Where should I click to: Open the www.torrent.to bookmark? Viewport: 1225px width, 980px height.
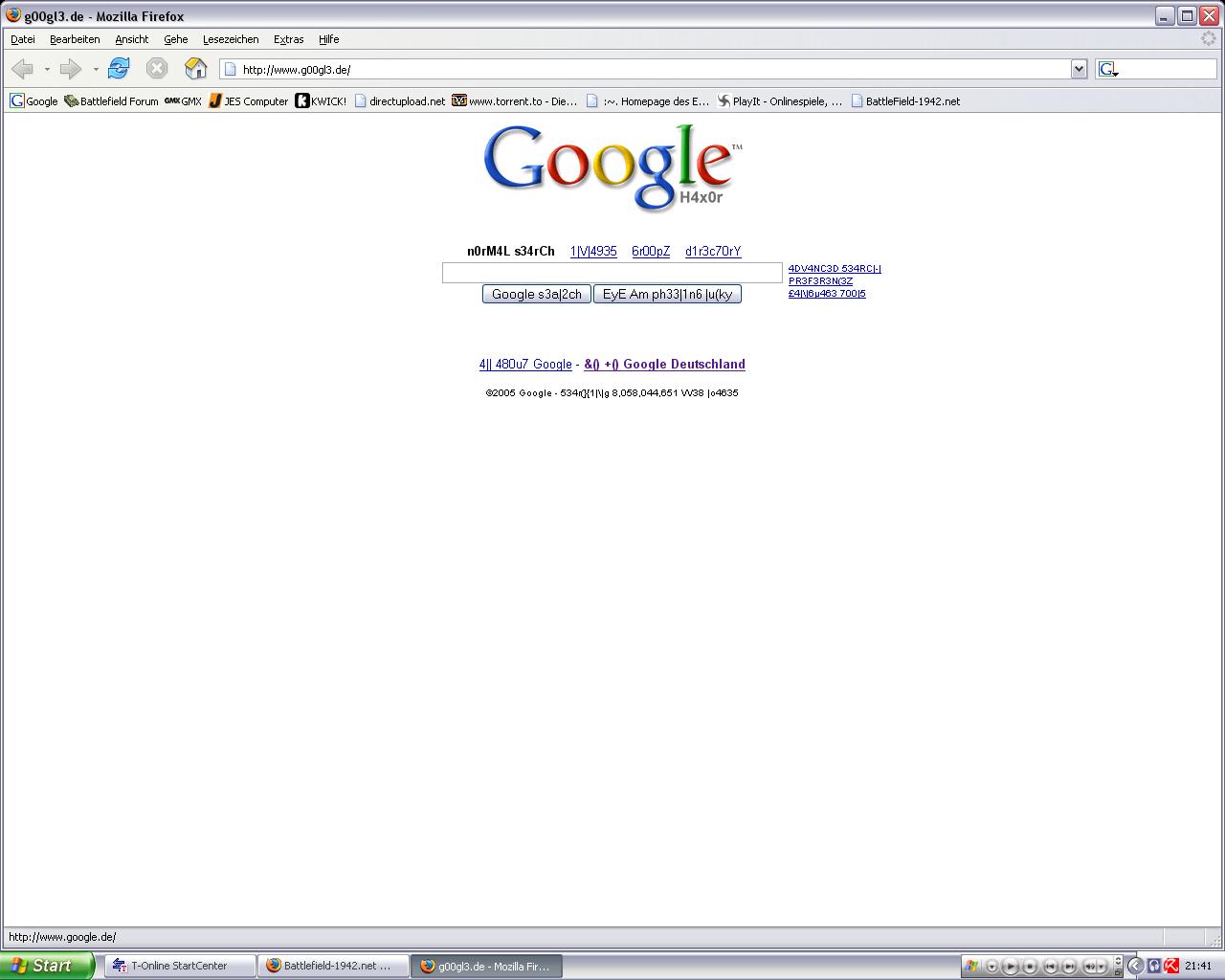point(515,100)
